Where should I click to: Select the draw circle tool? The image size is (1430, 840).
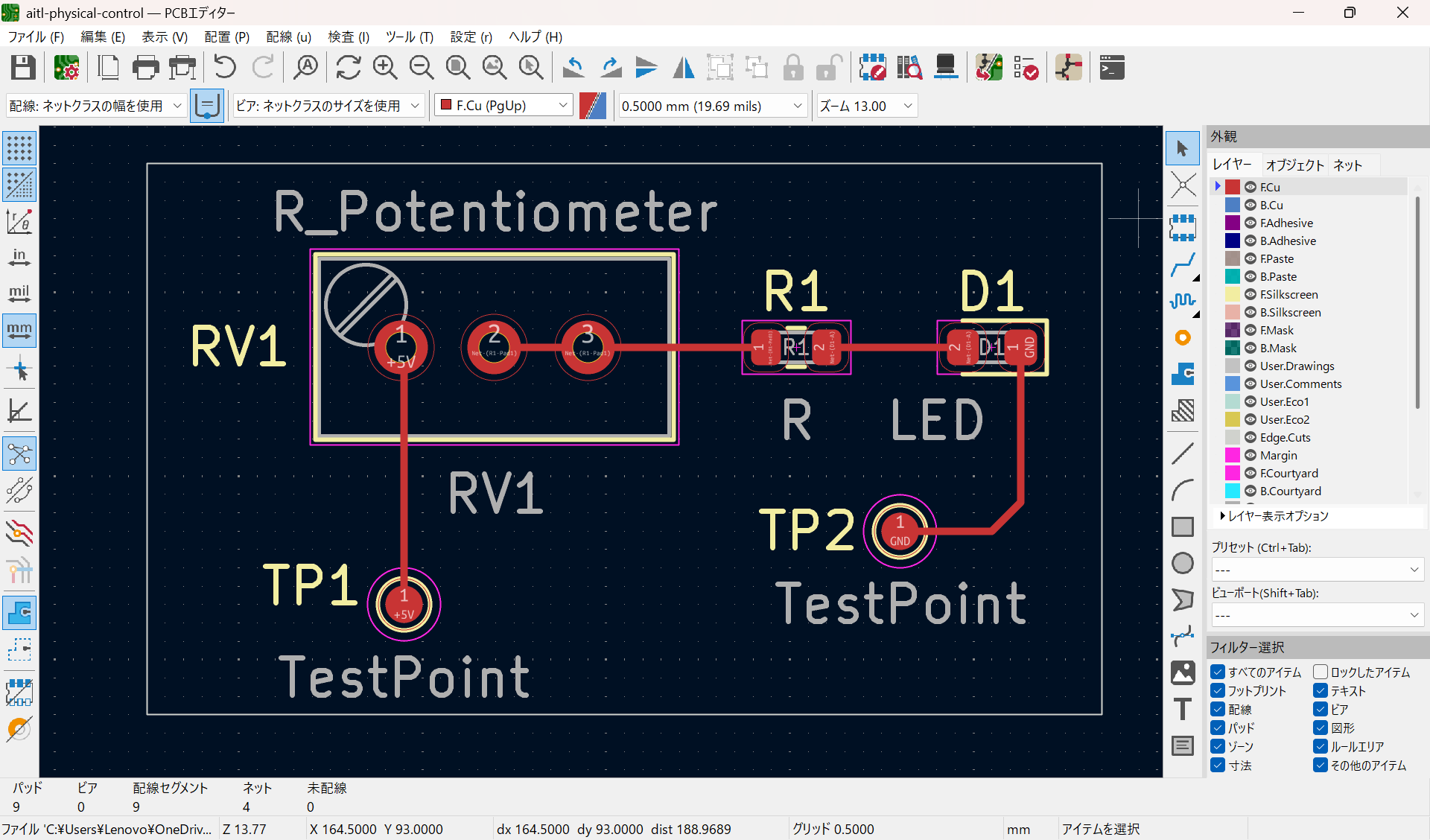coord(1183,563)
